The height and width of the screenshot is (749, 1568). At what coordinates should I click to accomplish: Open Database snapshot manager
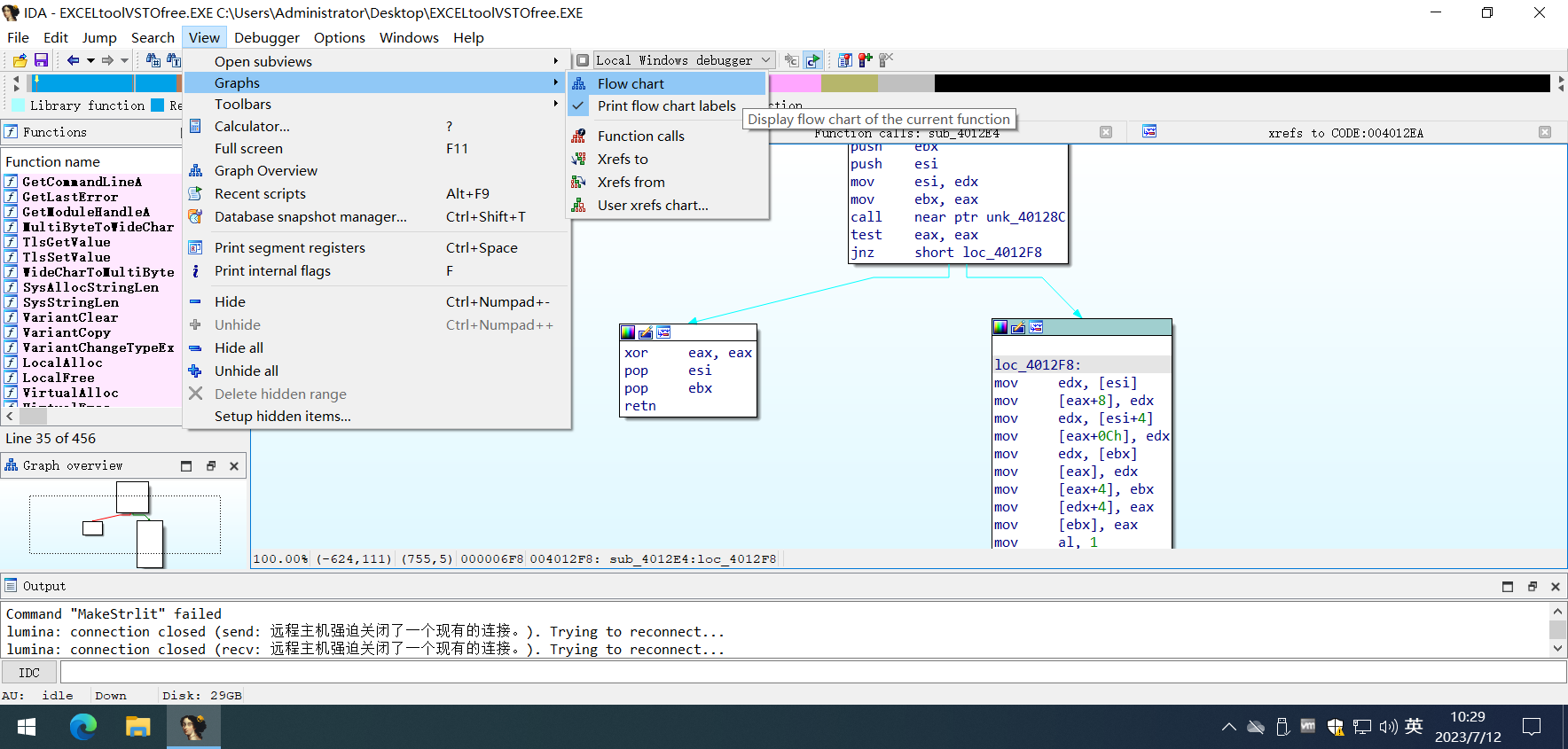[x=376, y=216]
